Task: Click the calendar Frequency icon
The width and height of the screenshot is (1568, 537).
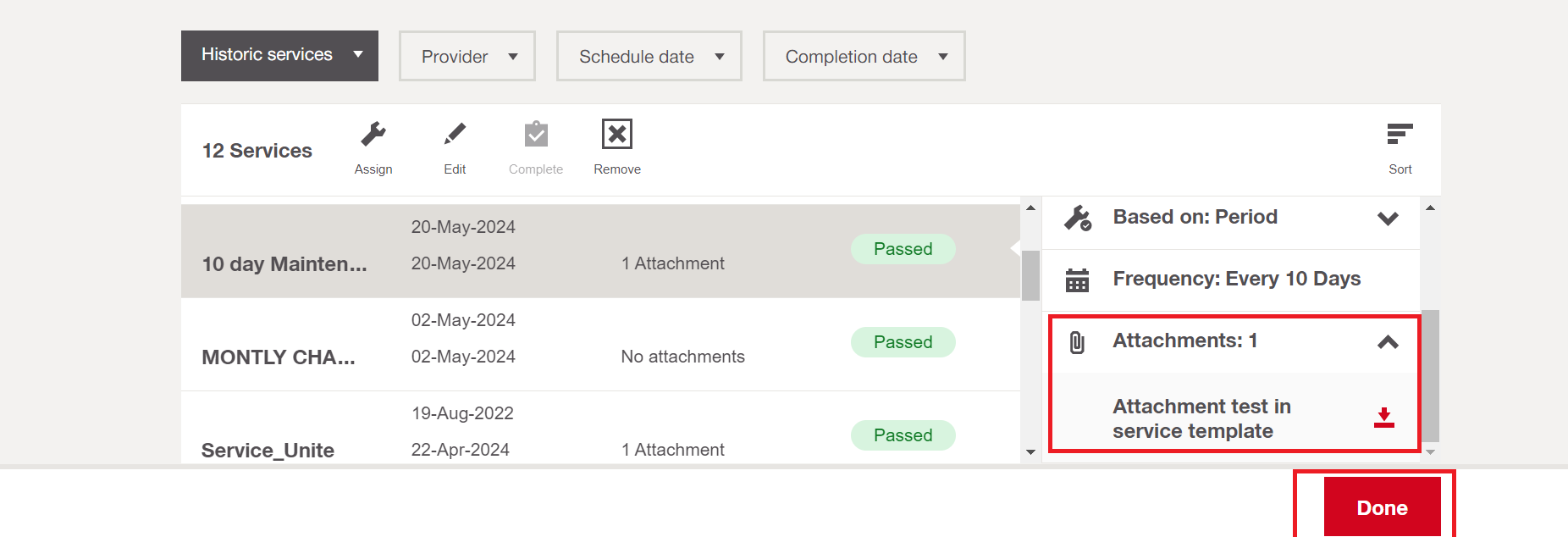Action: 1077,280
